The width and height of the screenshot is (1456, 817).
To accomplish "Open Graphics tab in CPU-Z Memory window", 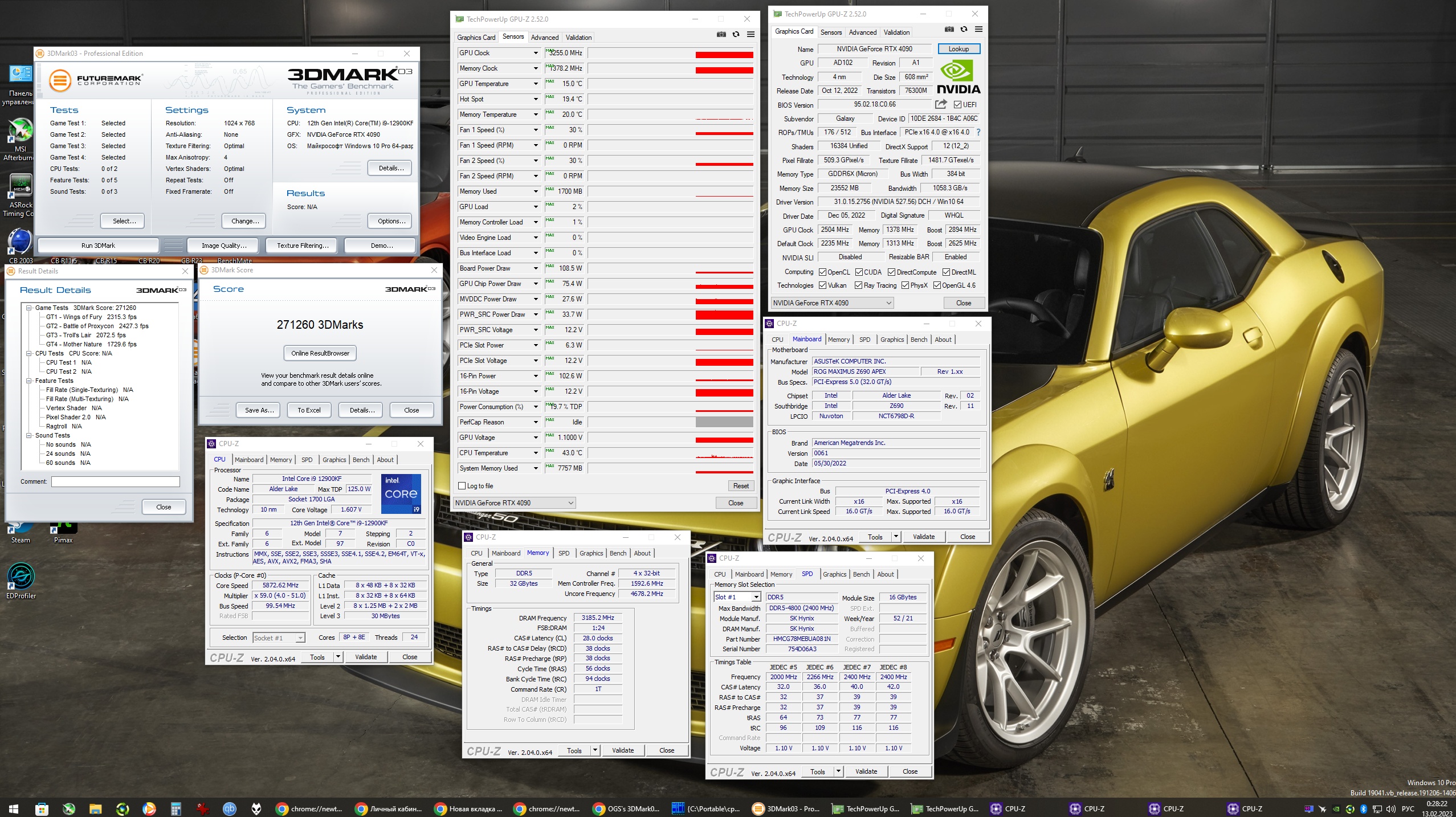I will [591, 553].
